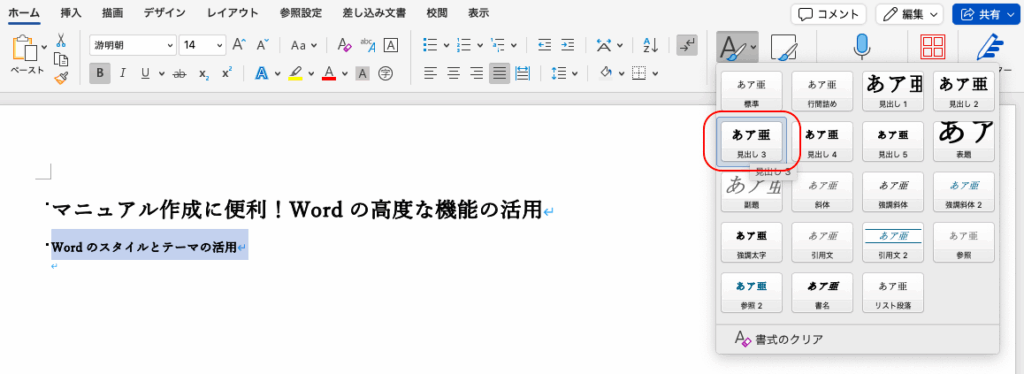Expand underline style arrow
This screenshot has width=1024, height=374.
coord(161,73)
